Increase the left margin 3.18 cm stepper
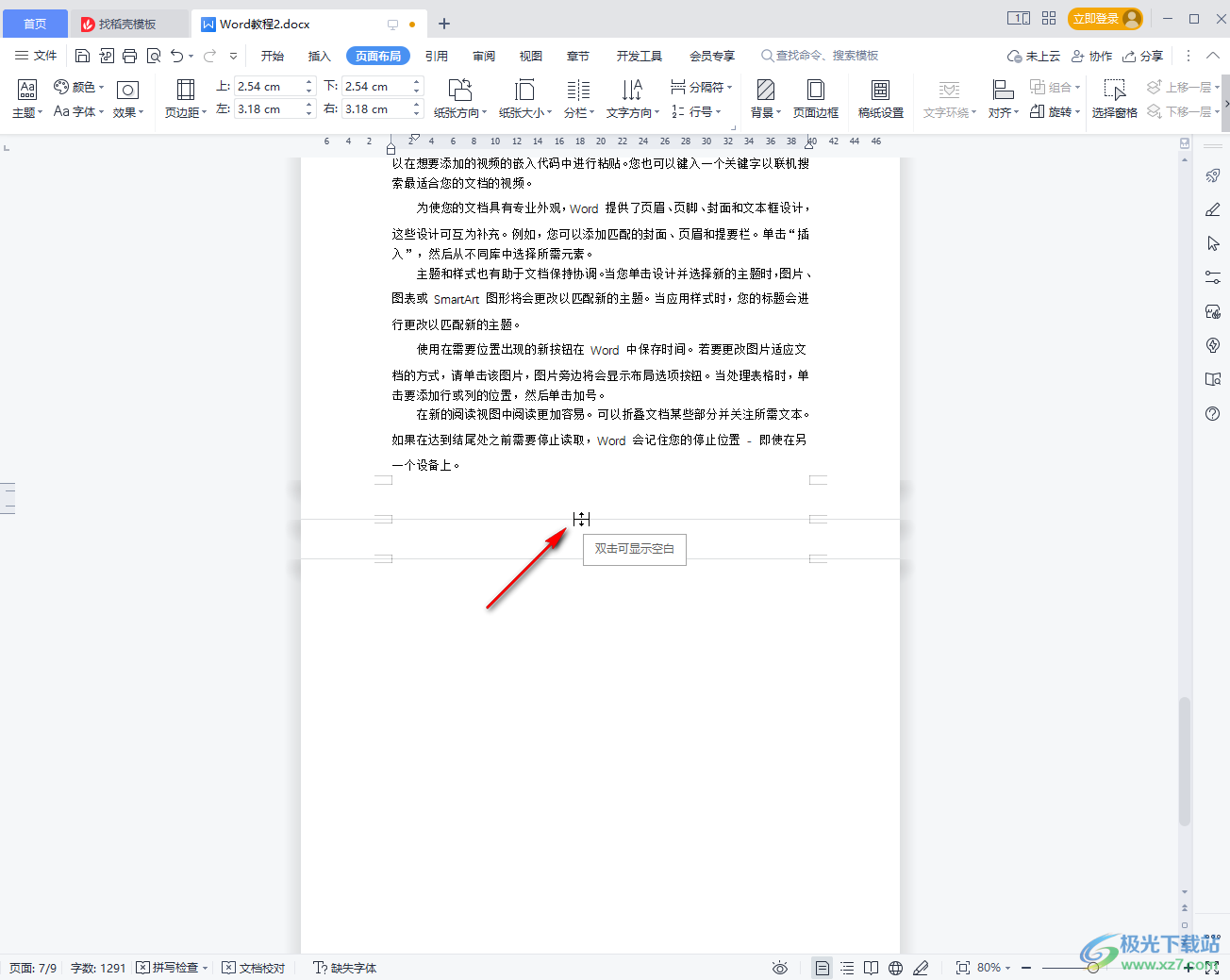Image resolution: width=1230 pixels, height=980 pixels. 309,105
